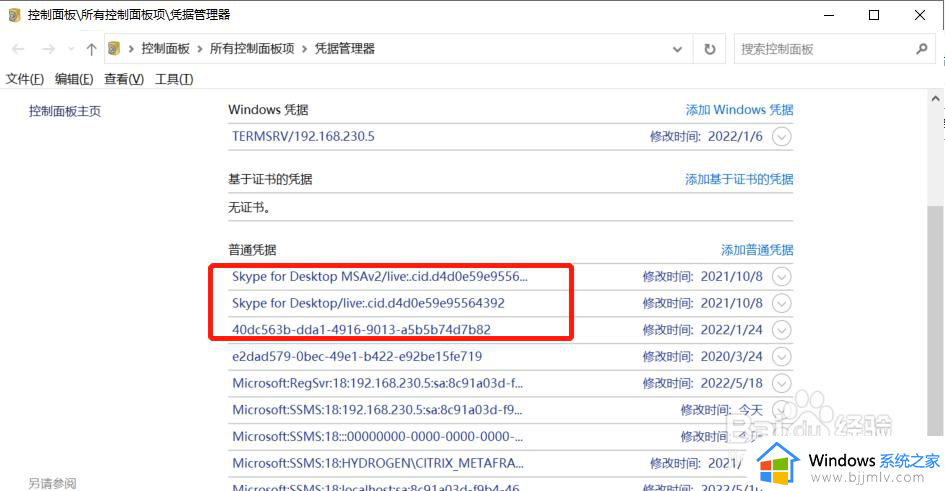Click the scrollbar up arrow
The image size is (945, 491).
coord(935,98)
